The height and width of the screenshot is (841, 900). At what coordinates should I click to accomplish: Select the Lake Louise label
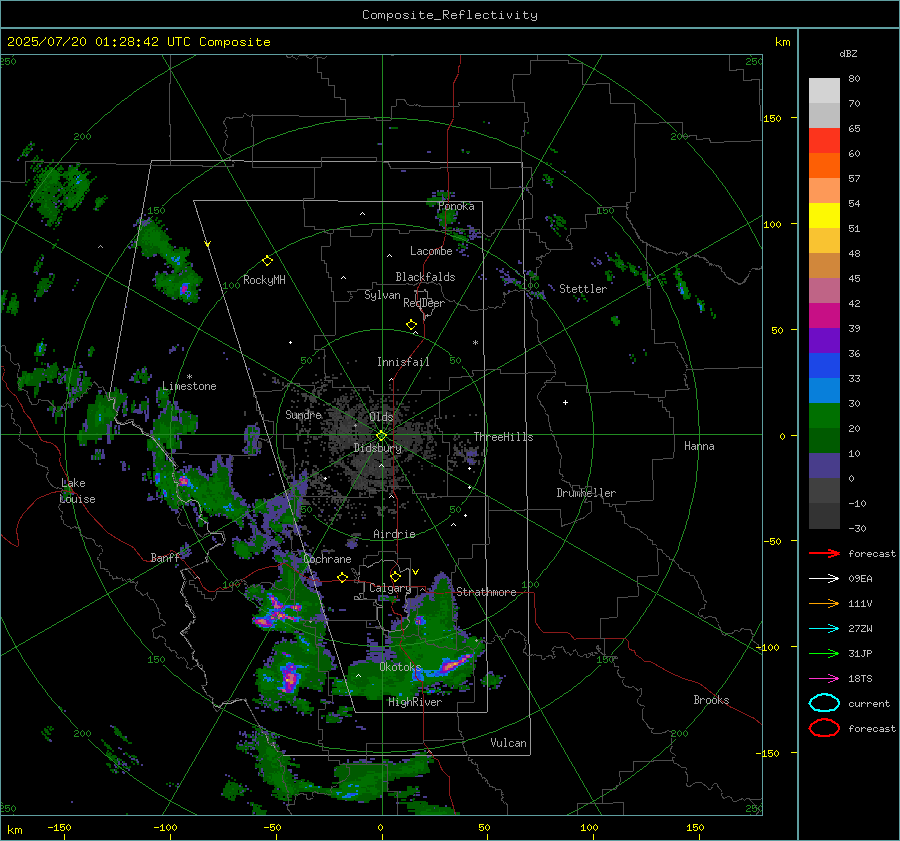click(77, 491)
